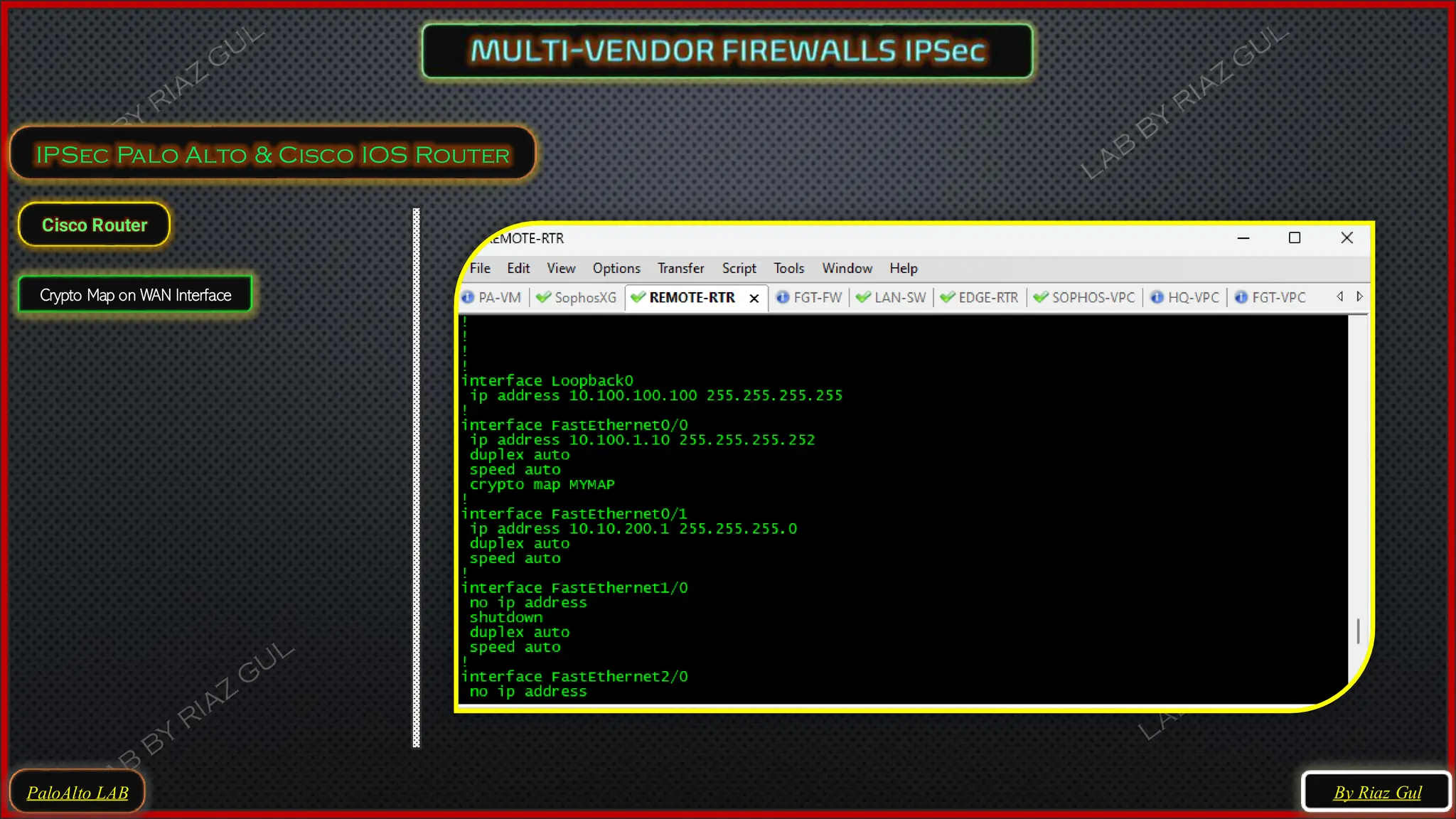Click the Cisco Router label button
This screenshot has height=819, width=1456.
[94, 225]
